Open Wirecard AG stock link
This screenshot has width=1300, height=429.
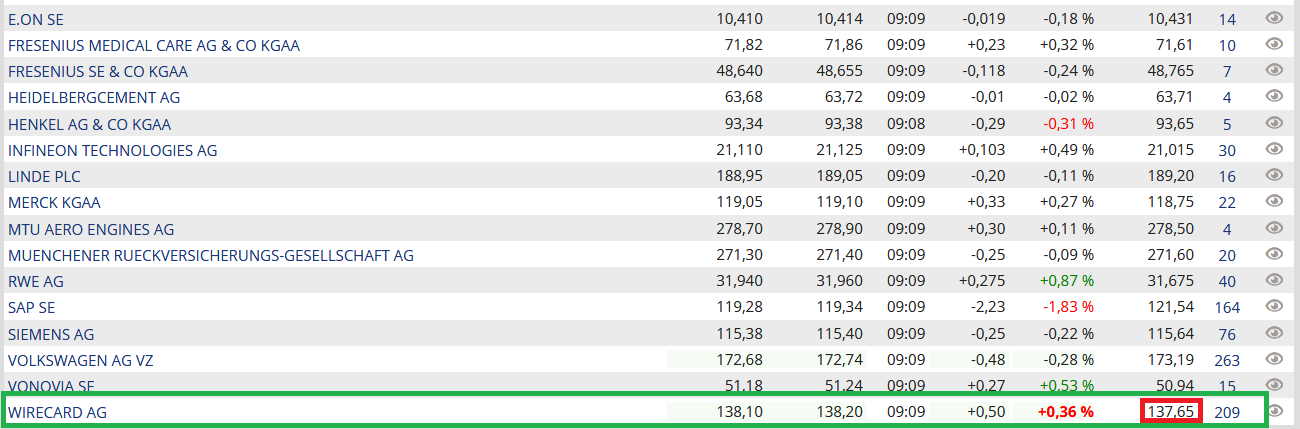(57, 412)
